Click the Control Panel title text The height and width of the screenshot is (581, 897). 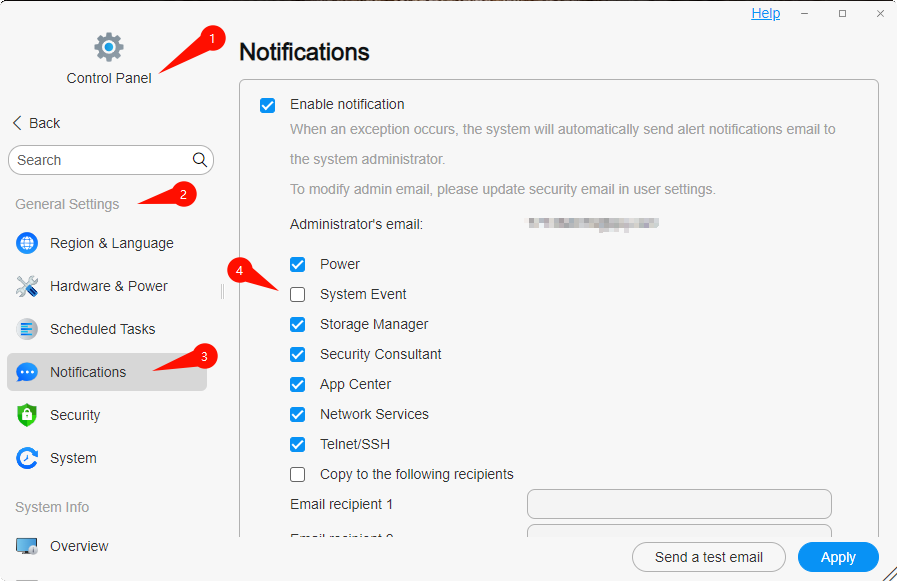pyautogui.click(x=109, y=78)
